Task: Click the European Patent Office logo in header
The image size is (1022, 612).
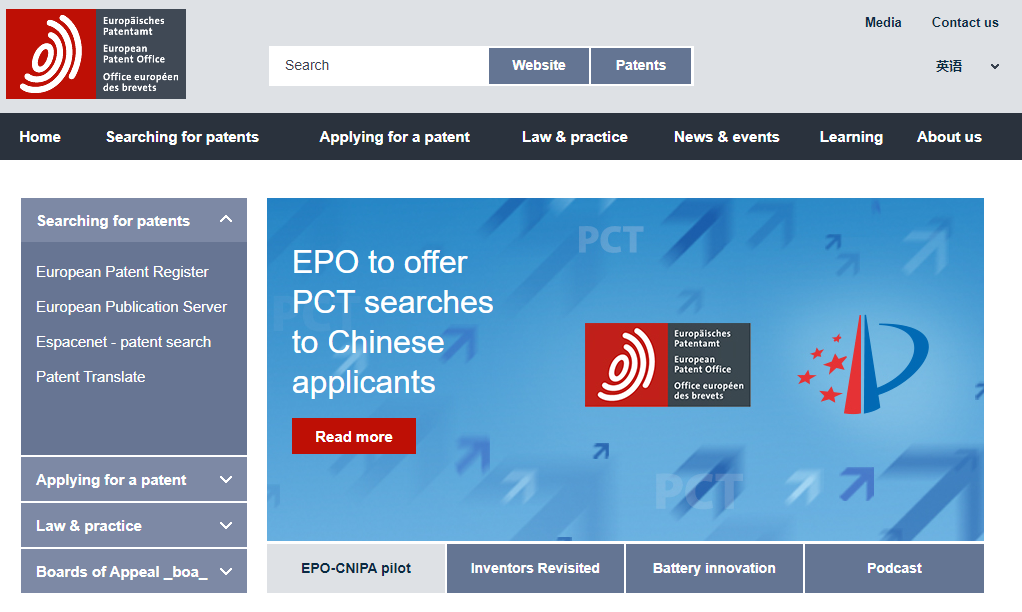Action: (x=96, y=54)
